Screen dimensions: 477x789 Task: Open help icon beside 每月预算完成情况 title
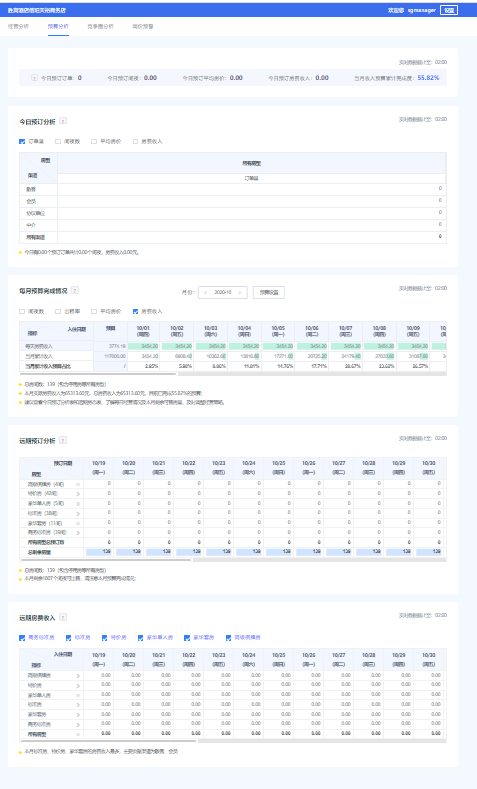click(75, 290)
